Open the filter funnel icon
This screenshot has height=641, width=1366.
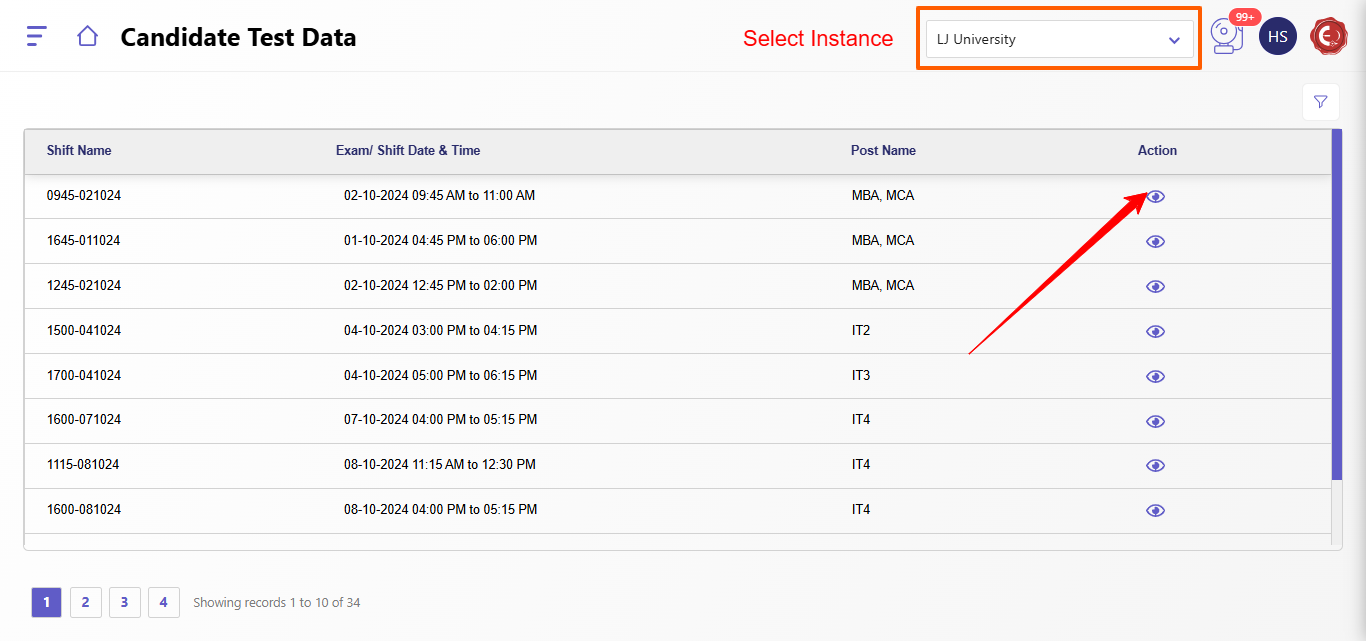point(1320,102)
